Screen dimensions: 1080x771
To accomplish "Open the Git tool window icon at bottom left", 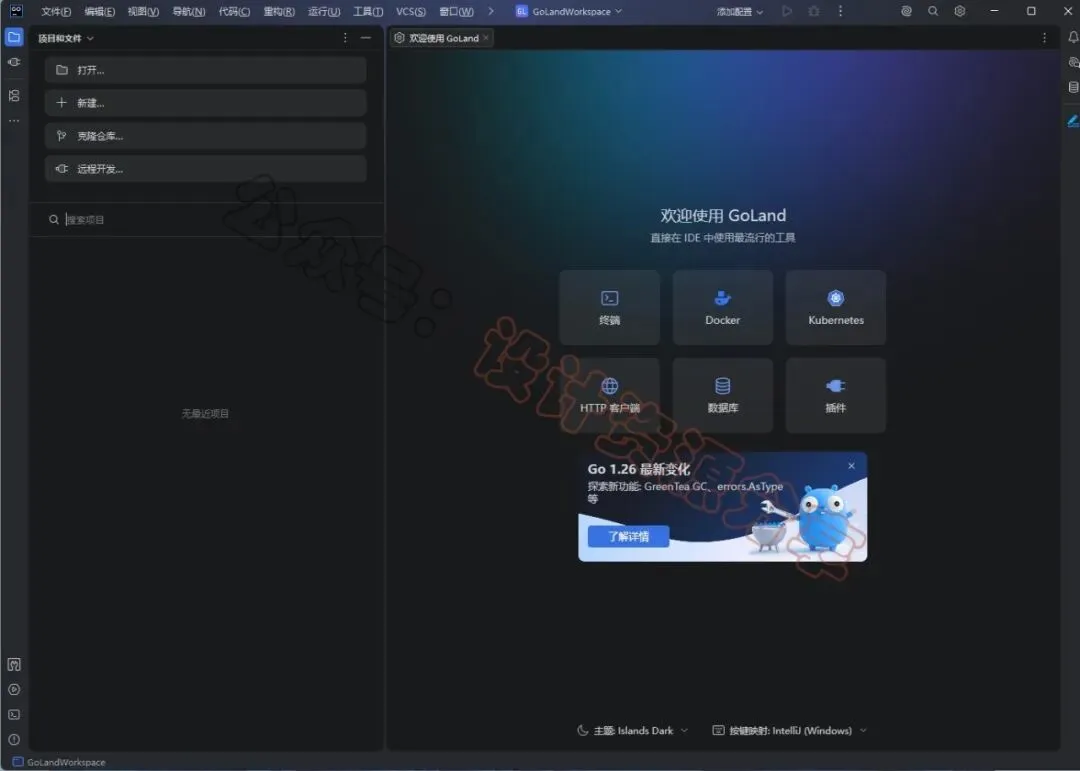I will 14,665.
